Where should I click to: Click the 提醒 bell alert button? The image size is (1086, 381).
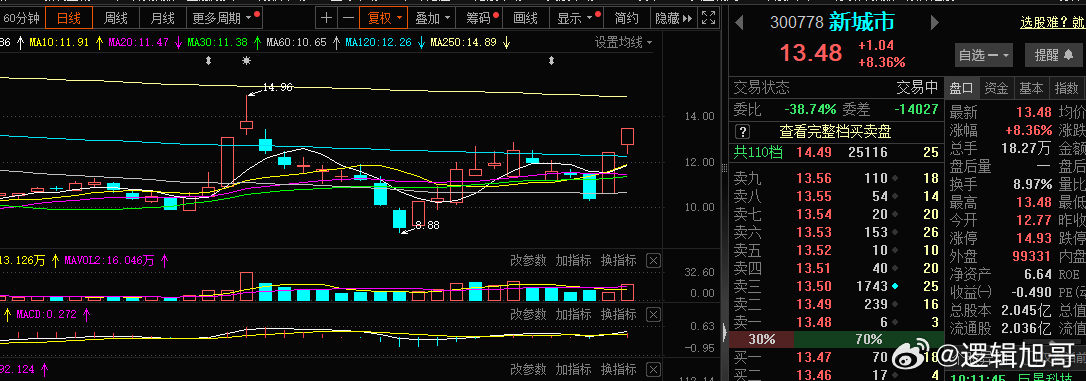tap(1054, 55)
